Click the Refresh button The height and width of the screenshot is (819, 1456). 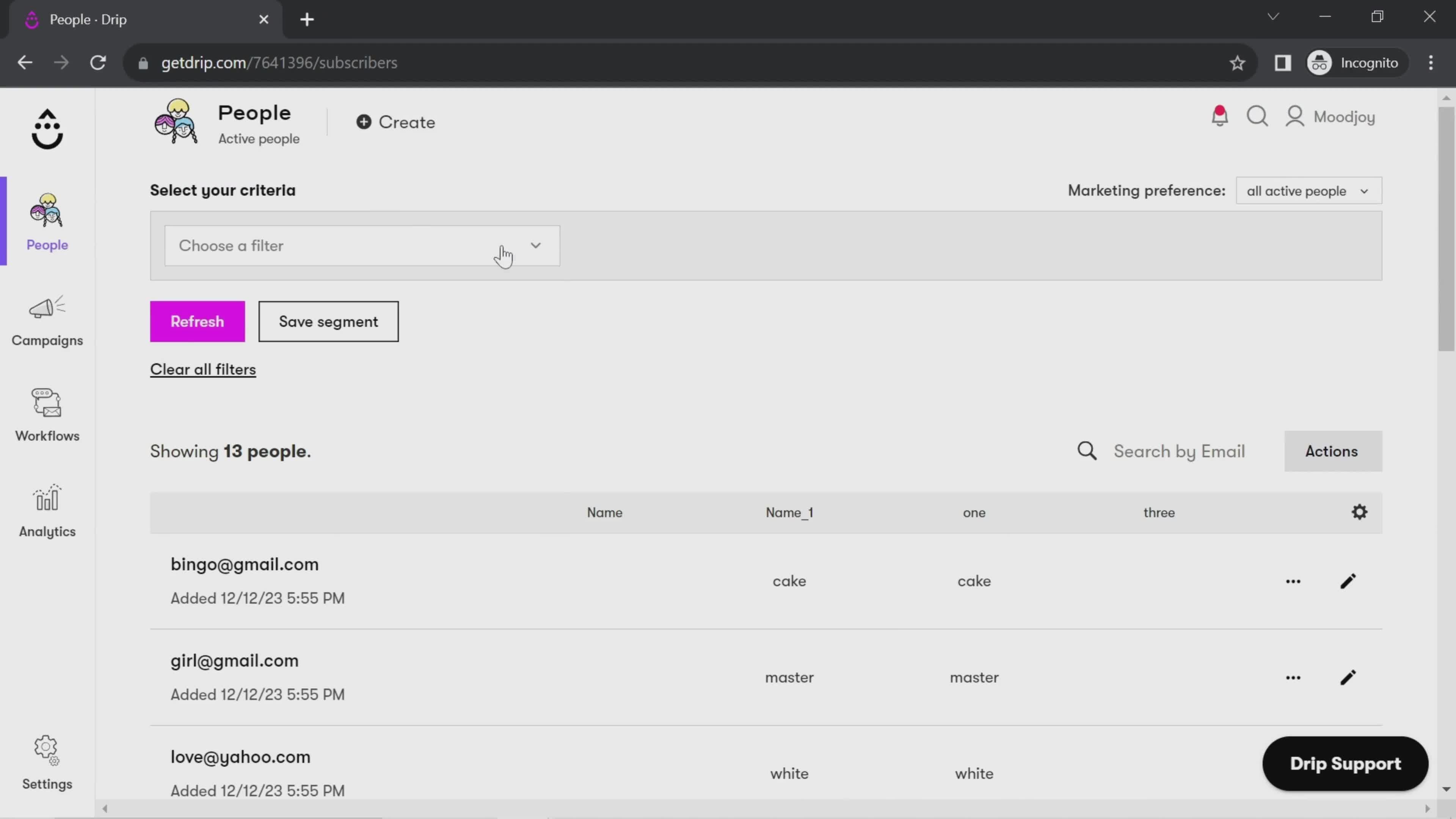pyautogui.click(x=197, y=321)
